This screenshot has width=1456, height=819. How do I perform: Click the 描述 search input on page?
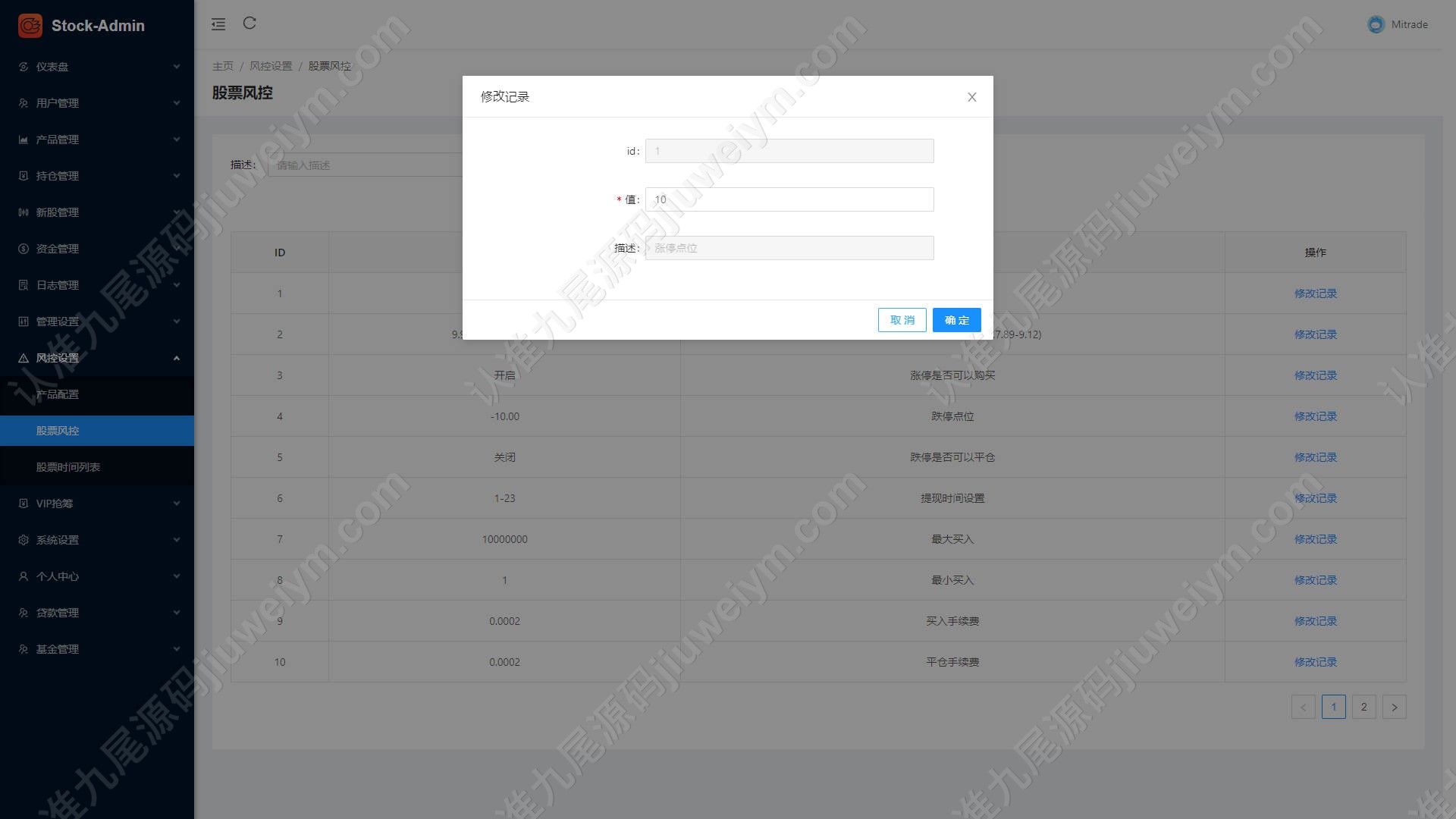pyautogui.click(x=366, y=165)
